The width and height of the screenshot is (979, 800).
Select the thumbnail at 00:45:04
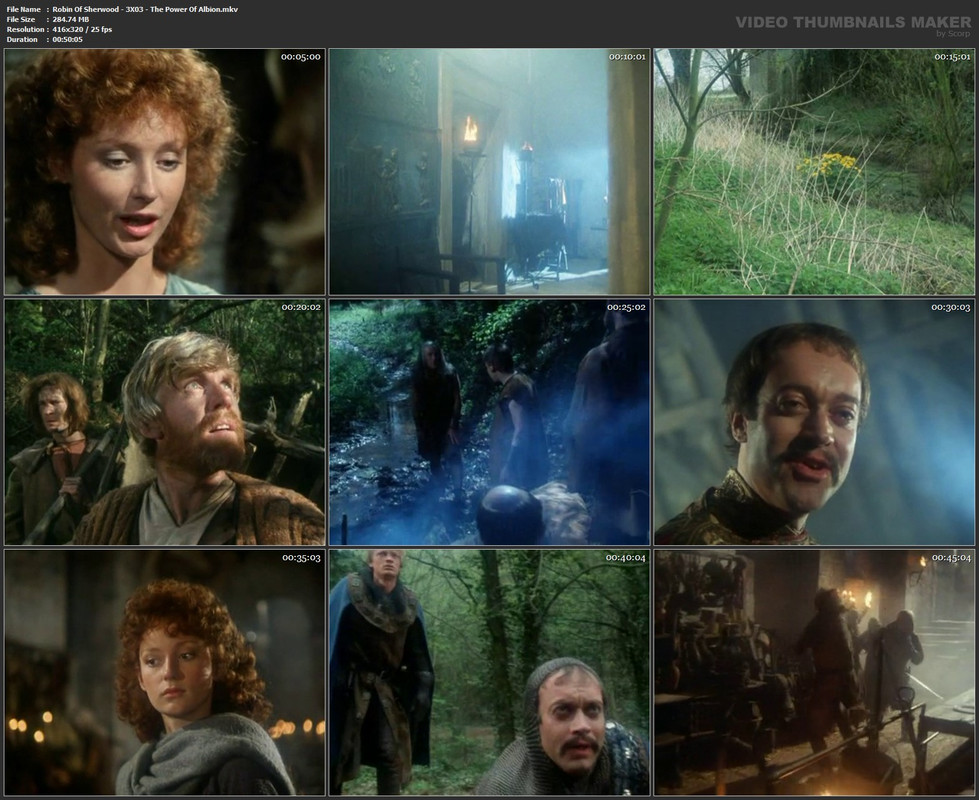click(x=814, y=673)
